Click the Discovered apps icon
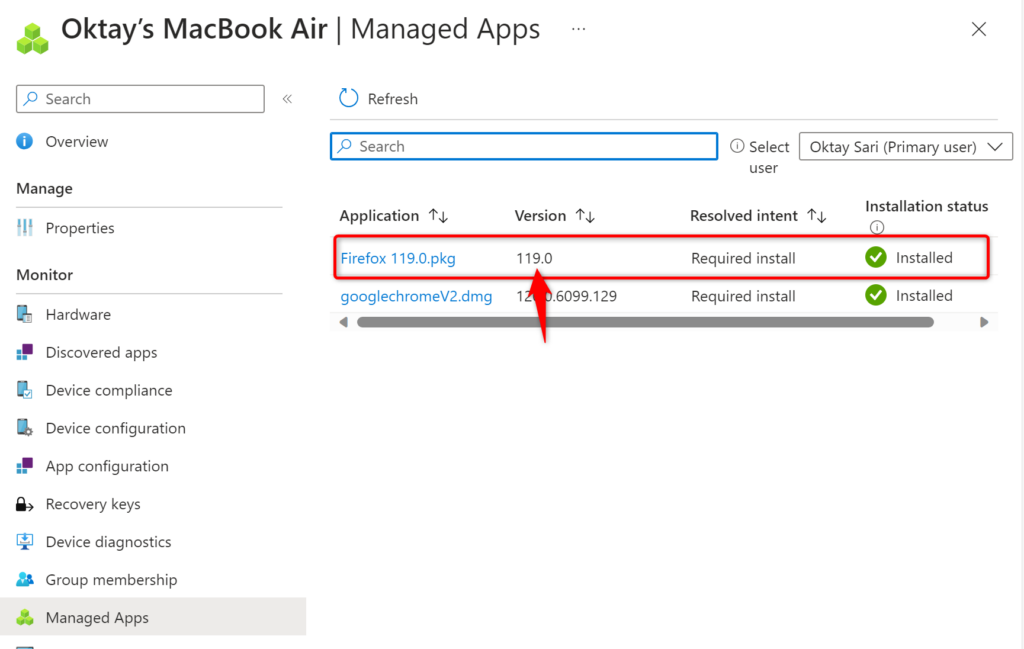Screen dimensions: 1024x649 point(25,352)
